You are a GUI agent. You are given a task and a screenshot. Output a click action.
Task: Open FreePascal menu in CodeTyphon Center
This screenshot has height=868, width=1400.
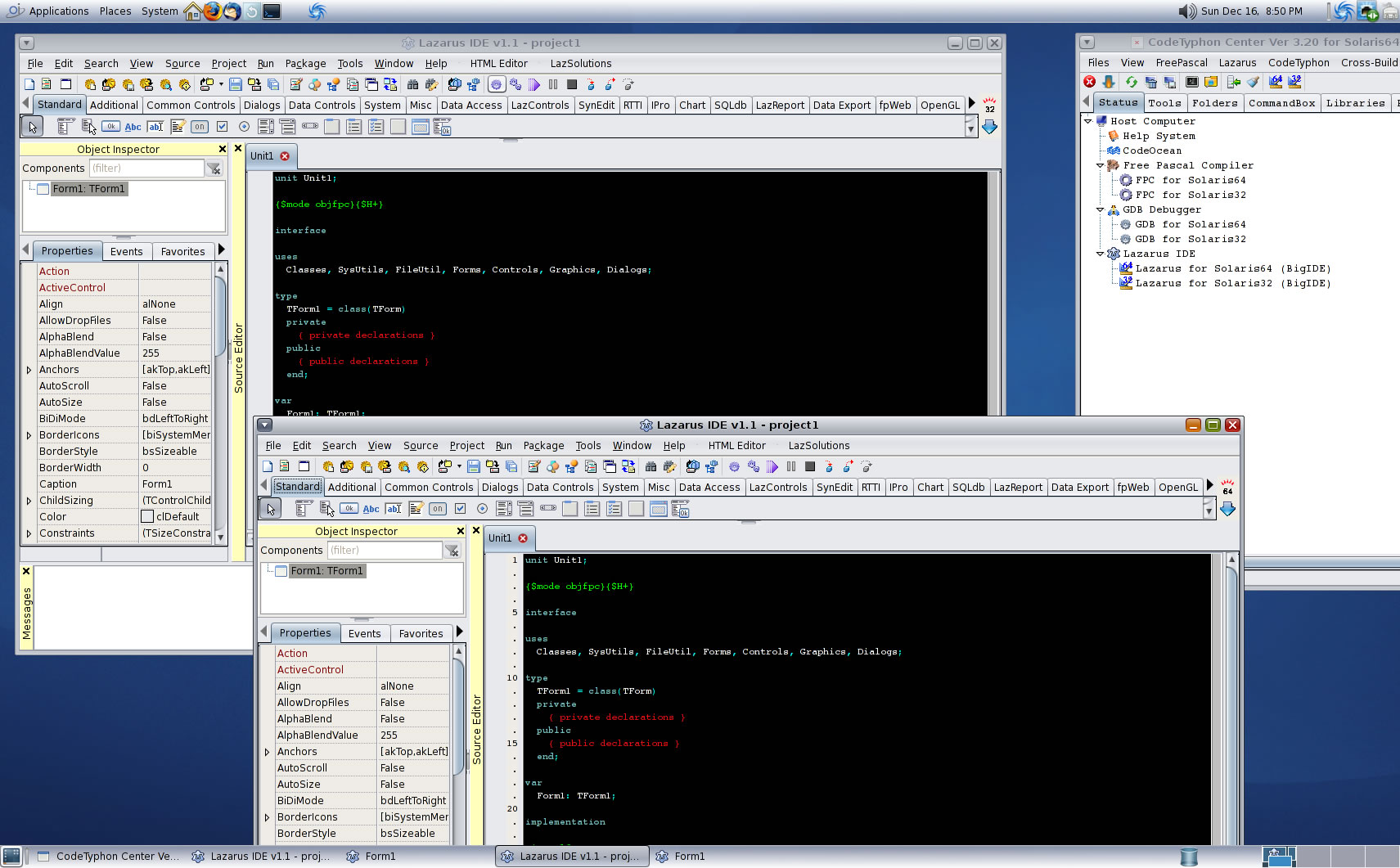pos(1181,62)
